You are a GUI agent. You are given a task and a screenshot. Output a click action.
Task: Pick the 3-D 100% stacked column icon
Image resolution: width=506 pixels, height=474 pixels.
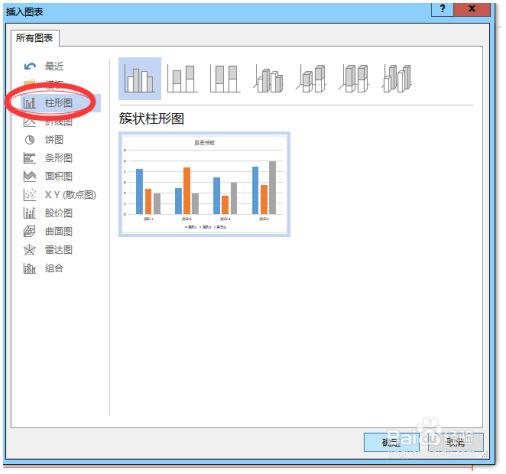point(354,79)
